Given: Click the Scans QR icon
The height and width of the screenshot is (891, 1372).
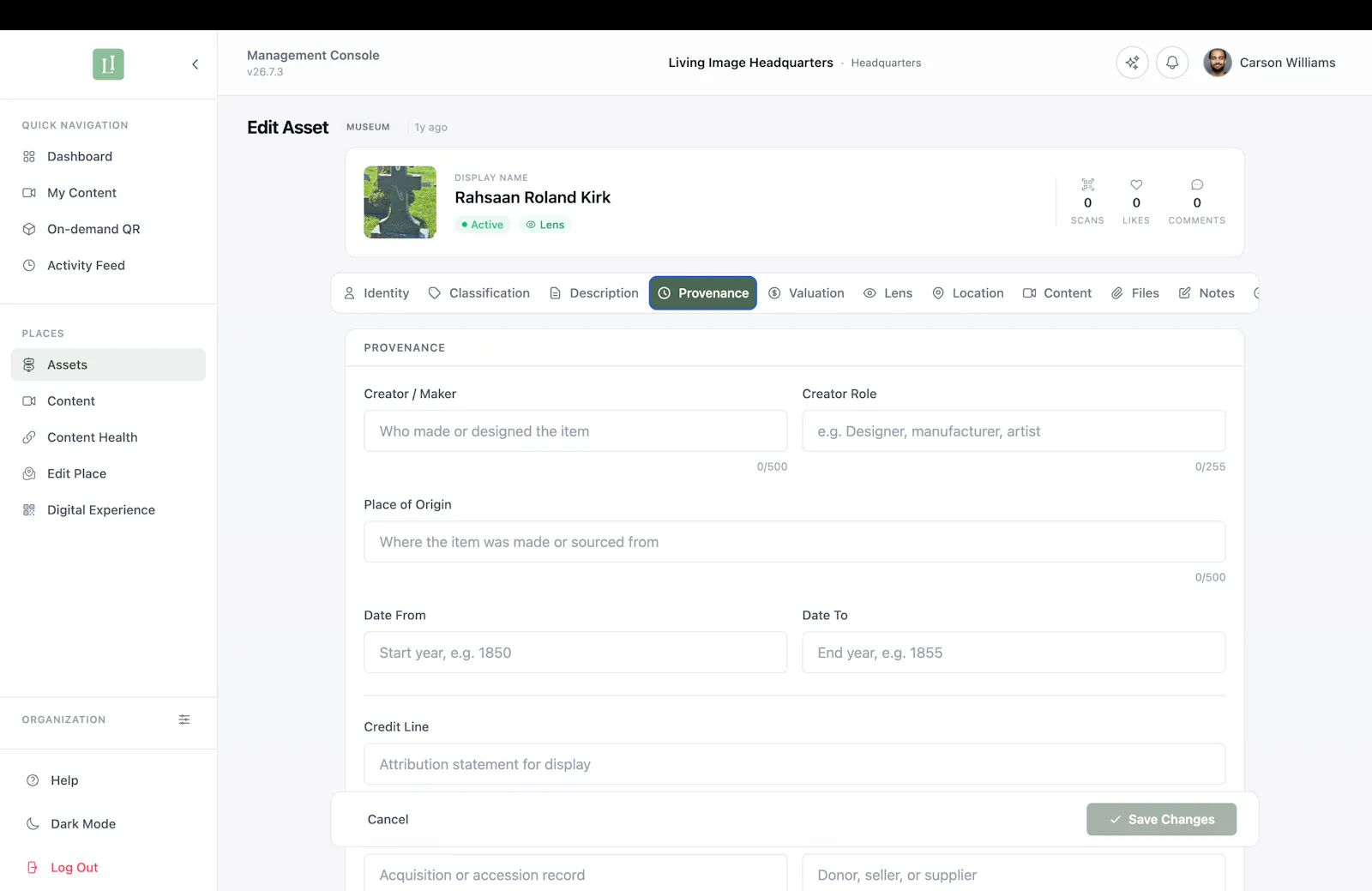Looking at the screenshot, I should (1087, 184).
